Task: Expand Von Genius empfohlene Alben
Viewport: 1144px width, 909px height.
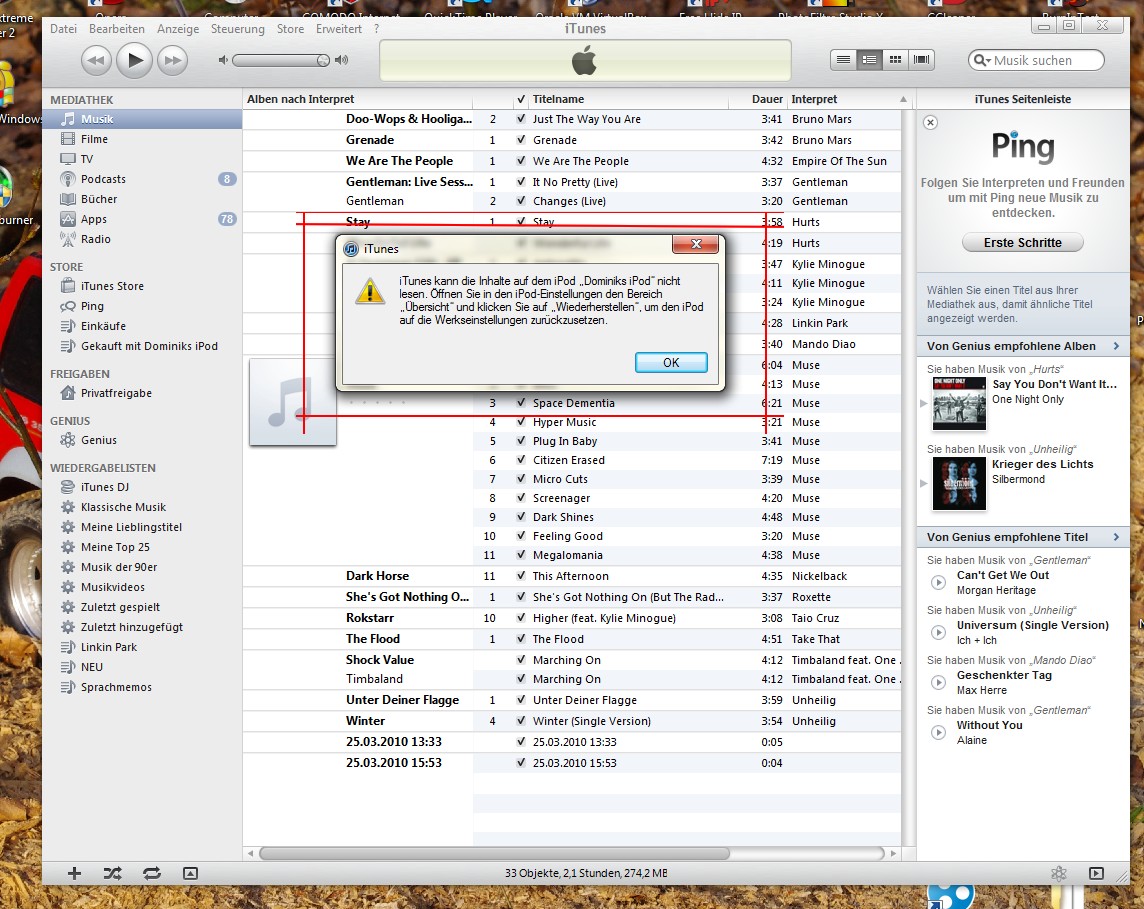Action: [x=1116, y=346]
